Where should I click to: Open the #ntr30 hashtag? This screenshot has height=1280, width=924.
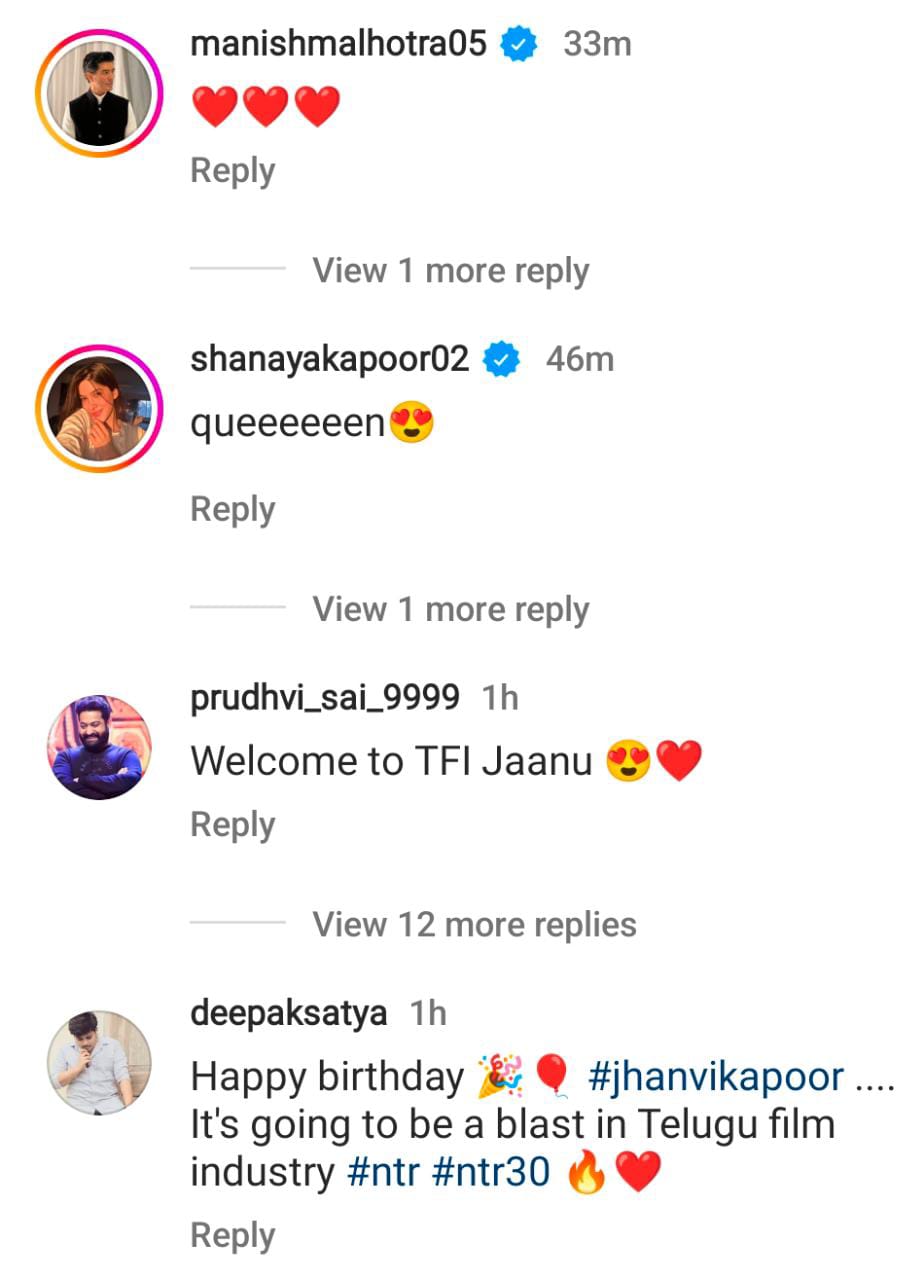click(x=491, y=1173)
